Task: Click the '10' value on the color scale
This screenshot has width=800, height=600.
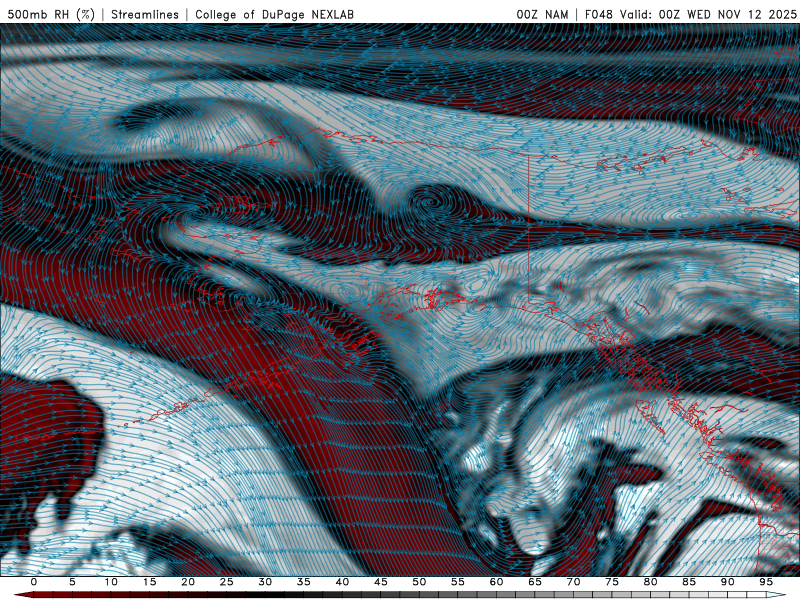Action: pyautogui.click(x=111, y=582)
